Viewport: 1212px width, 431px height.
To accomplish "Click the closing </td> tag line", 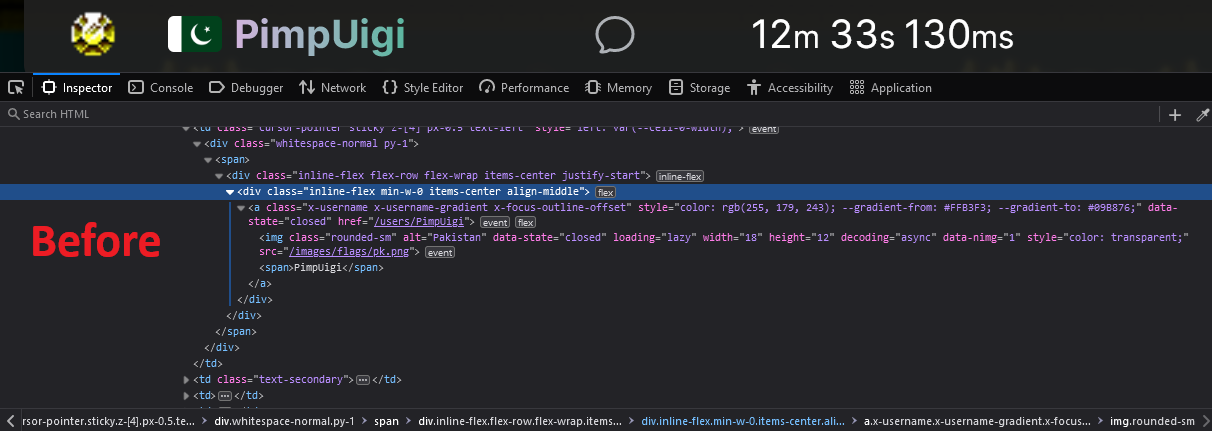I will click(208, 362).
